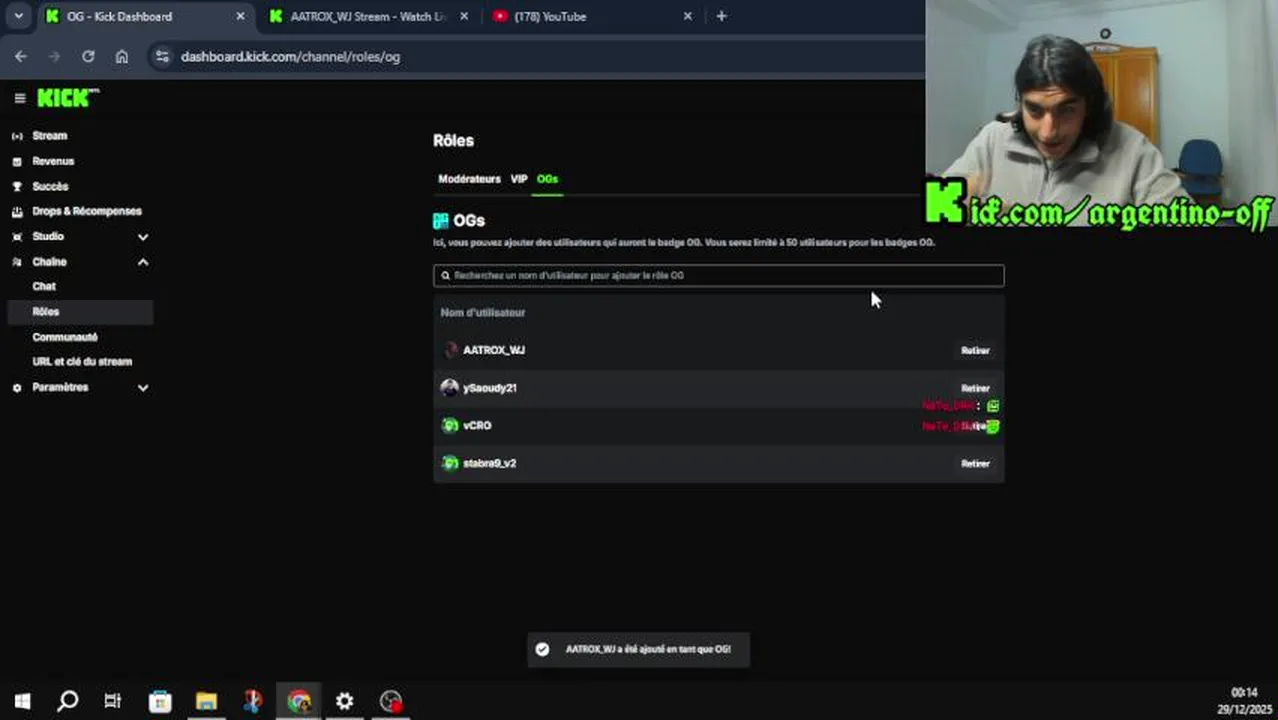The width and height of the screenshot is (1278, 720).
Task: Click vCRO green avatar icon
Action: tap(450, 426)
